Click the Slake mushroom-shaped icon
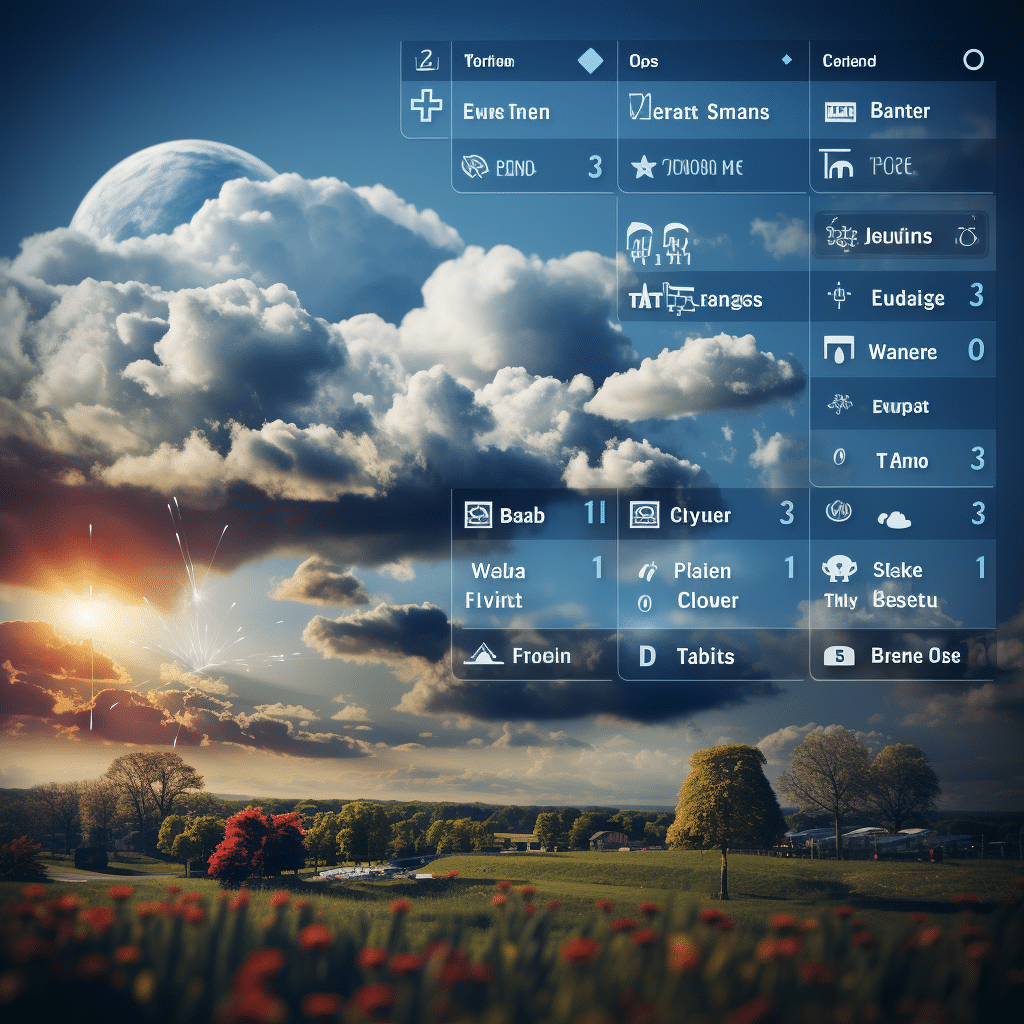The width and height of the screenshot is (1024, 1024). (839, 568)
